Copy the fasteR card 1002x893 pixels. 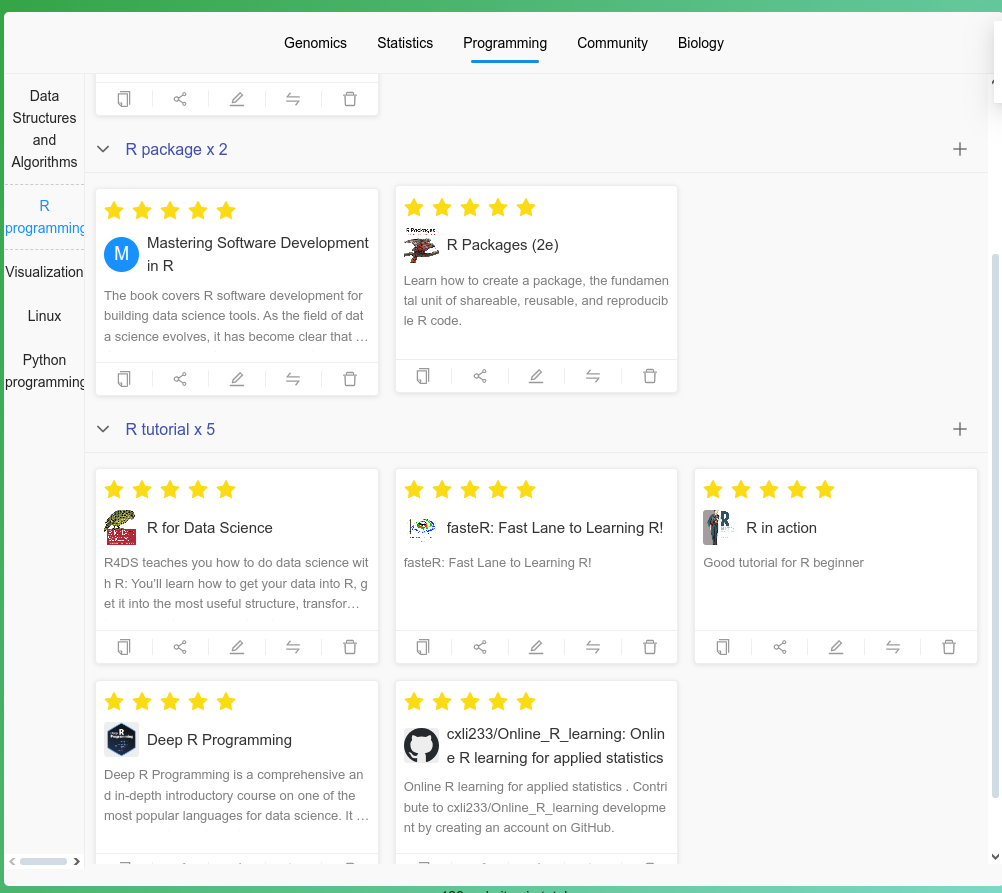pyautogui.click(x=423, y=647)
